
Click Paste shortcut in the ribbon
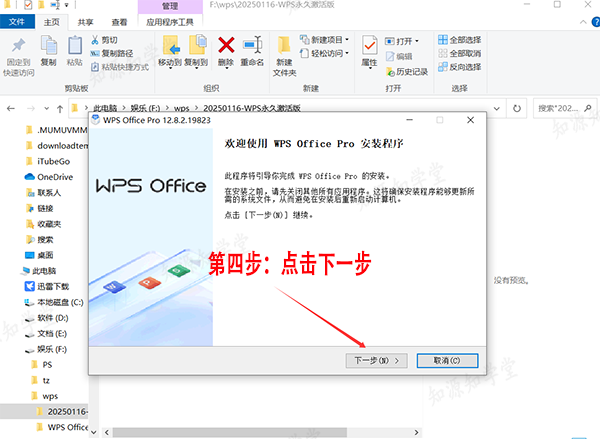click(120, 67)
